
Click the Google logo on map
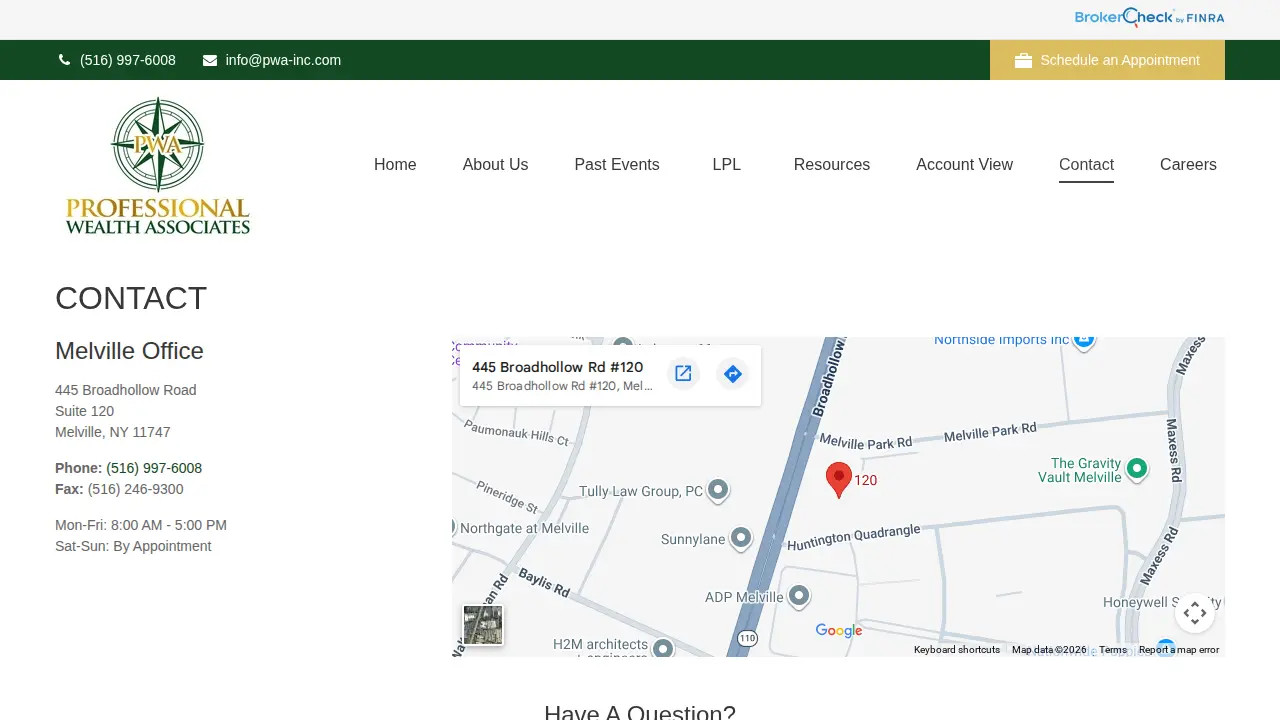(x=839, y=630)
